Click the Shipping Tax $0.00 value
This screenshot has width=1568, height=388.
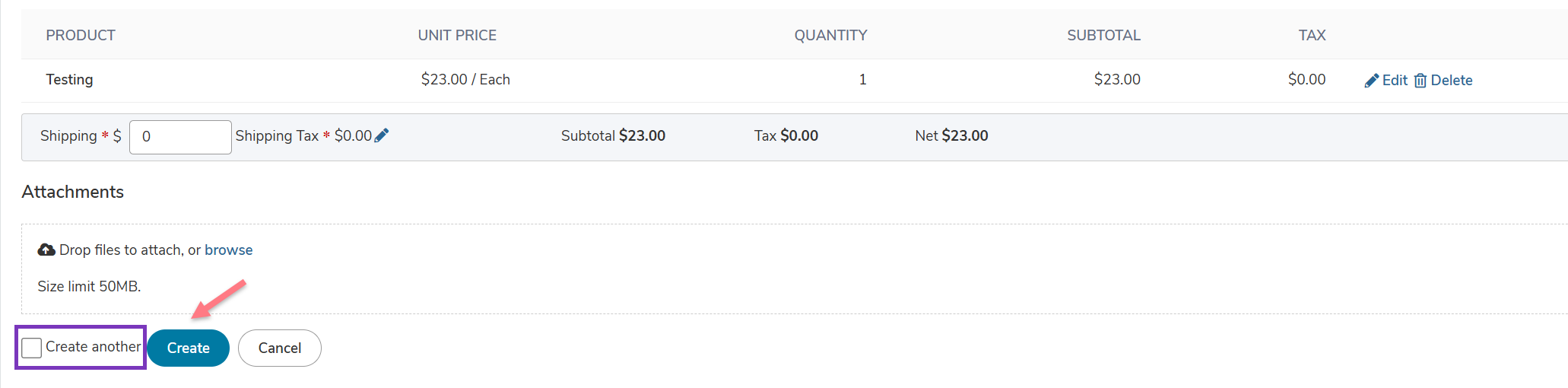[x=353, y=135]
